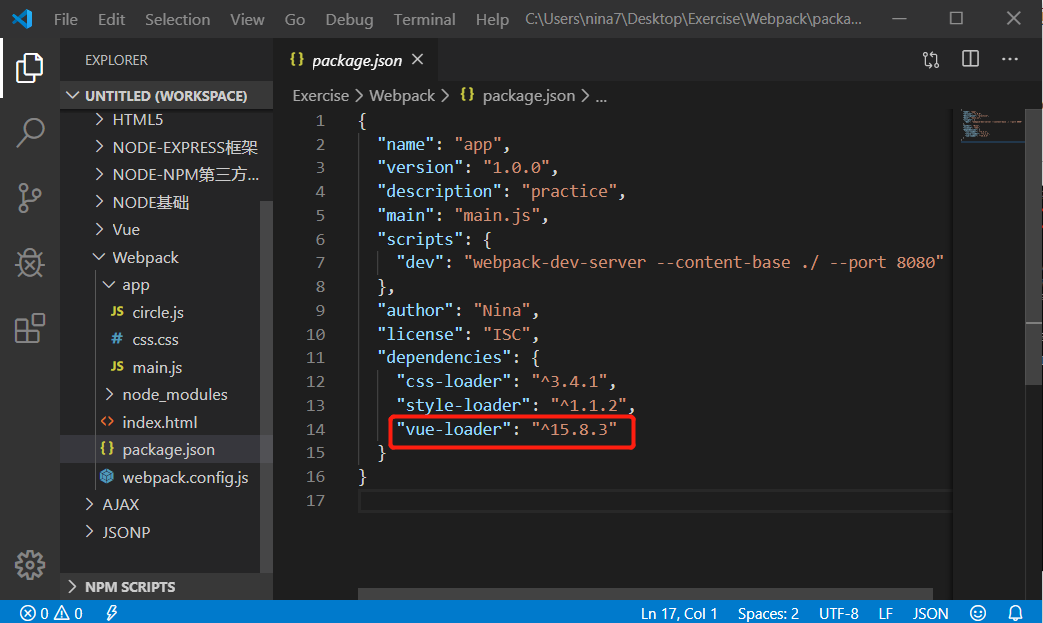This screenshot has width=1043, height=623.
Task: Open the Search view in activity bar
Action: pos(29,133)
